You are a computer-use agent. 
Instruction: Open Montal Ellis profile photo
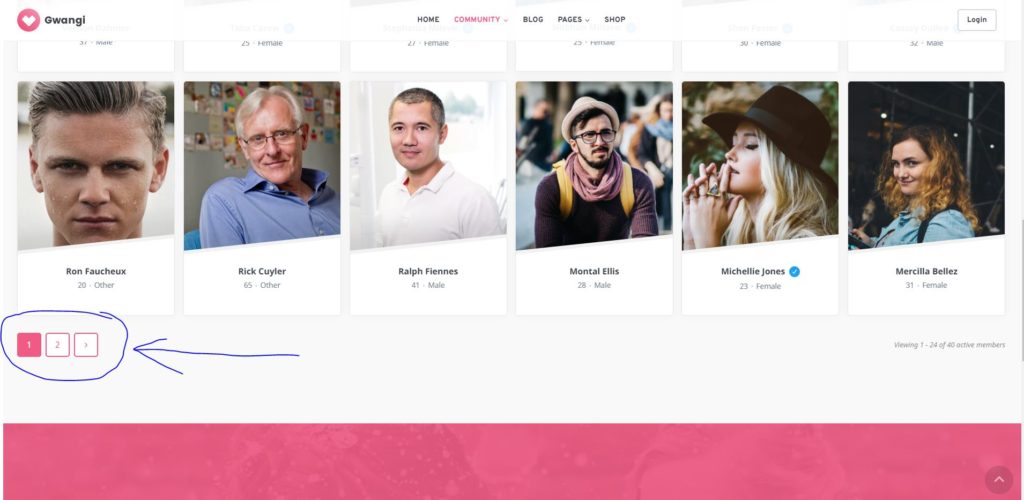(x=594, y=165)
